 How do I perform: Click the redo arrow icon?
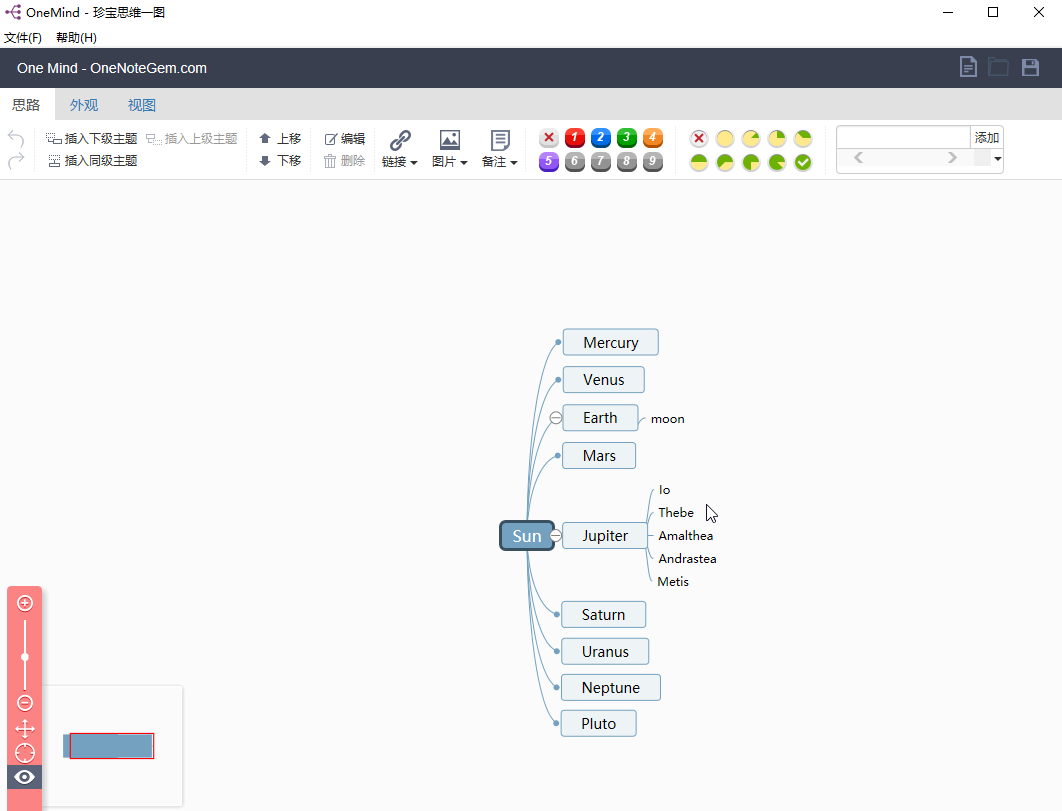pos(16,161)
